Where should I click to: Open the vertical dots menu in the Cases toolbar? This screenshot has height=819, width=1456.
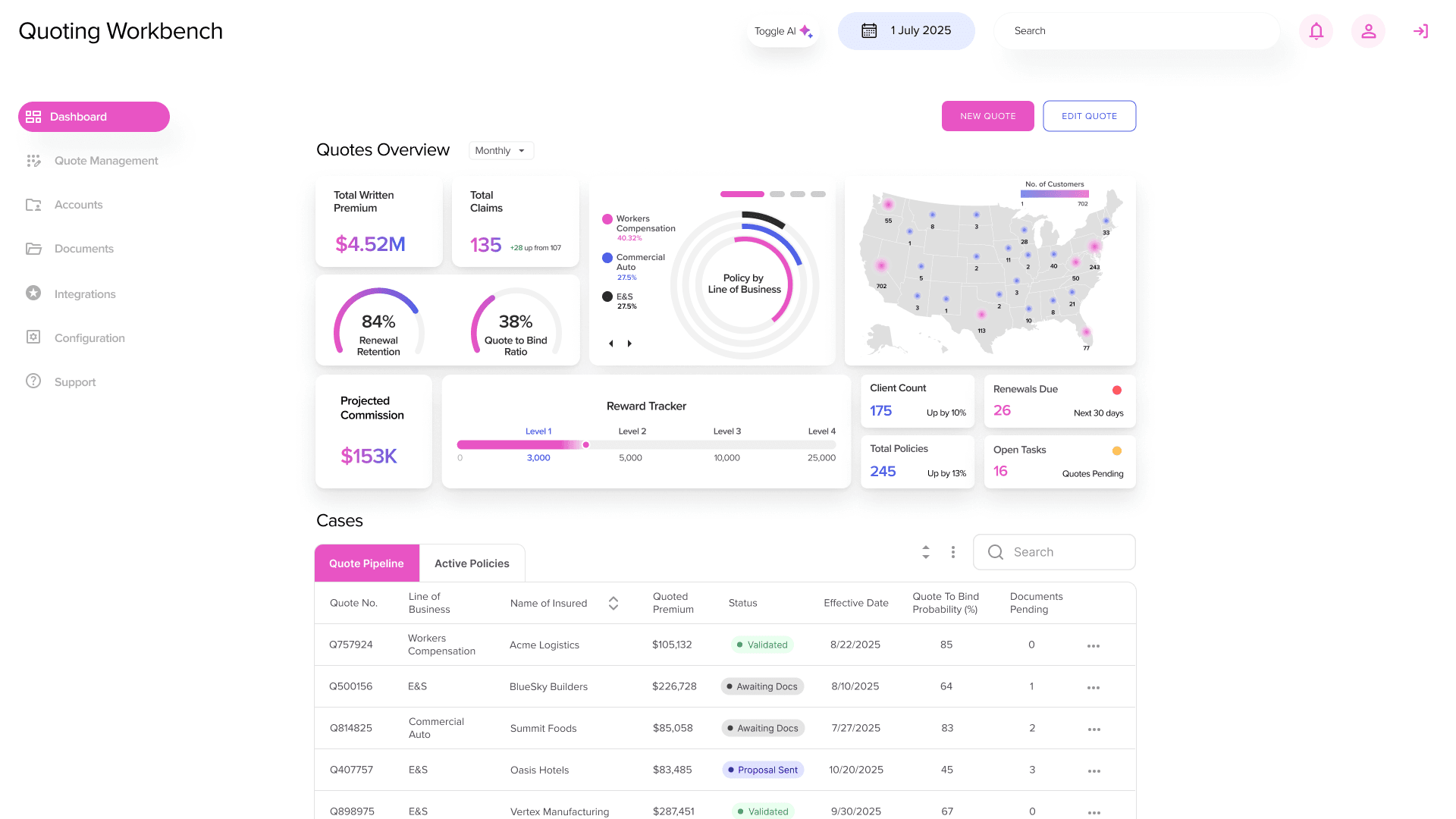pos(952,552)
